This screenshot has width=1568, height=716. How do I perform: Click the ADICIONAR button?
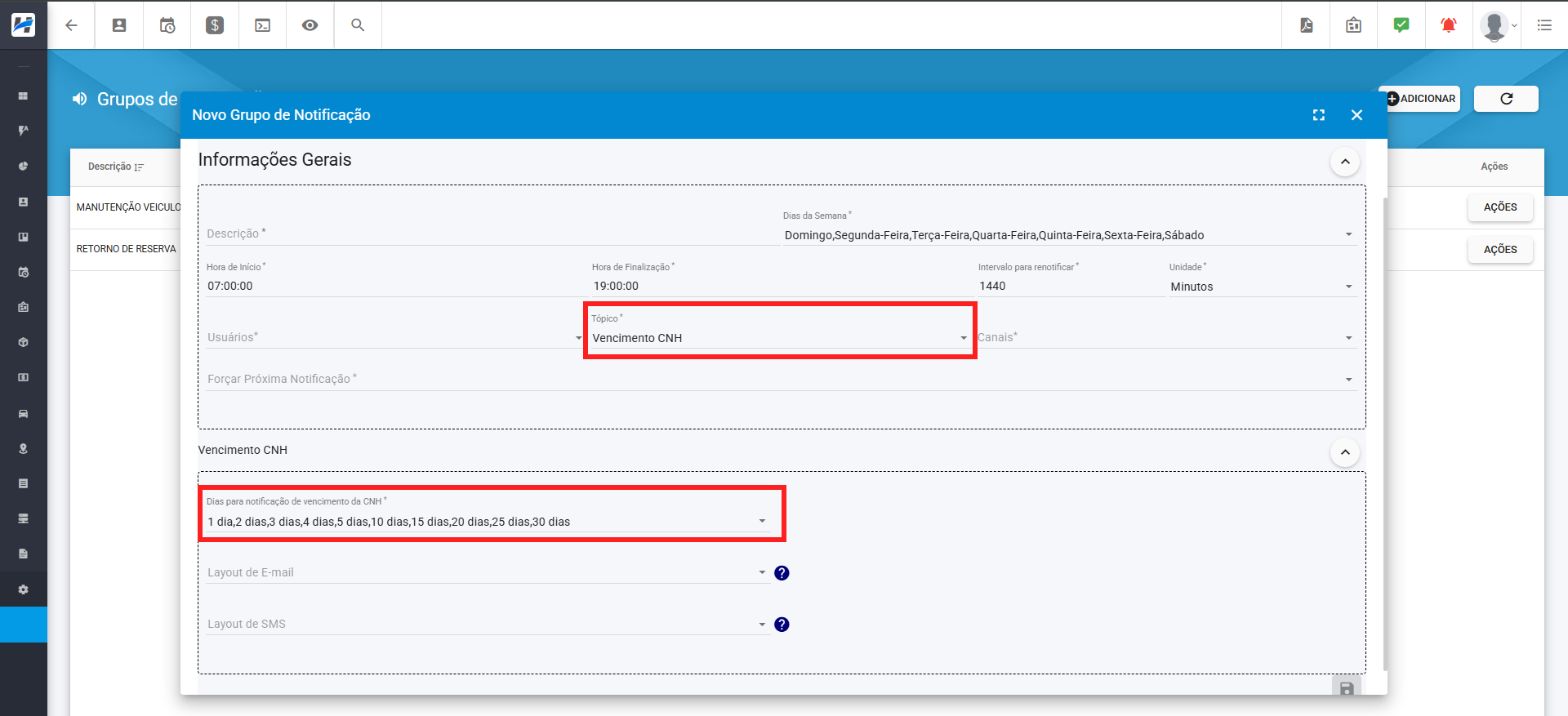(1419, 99)
